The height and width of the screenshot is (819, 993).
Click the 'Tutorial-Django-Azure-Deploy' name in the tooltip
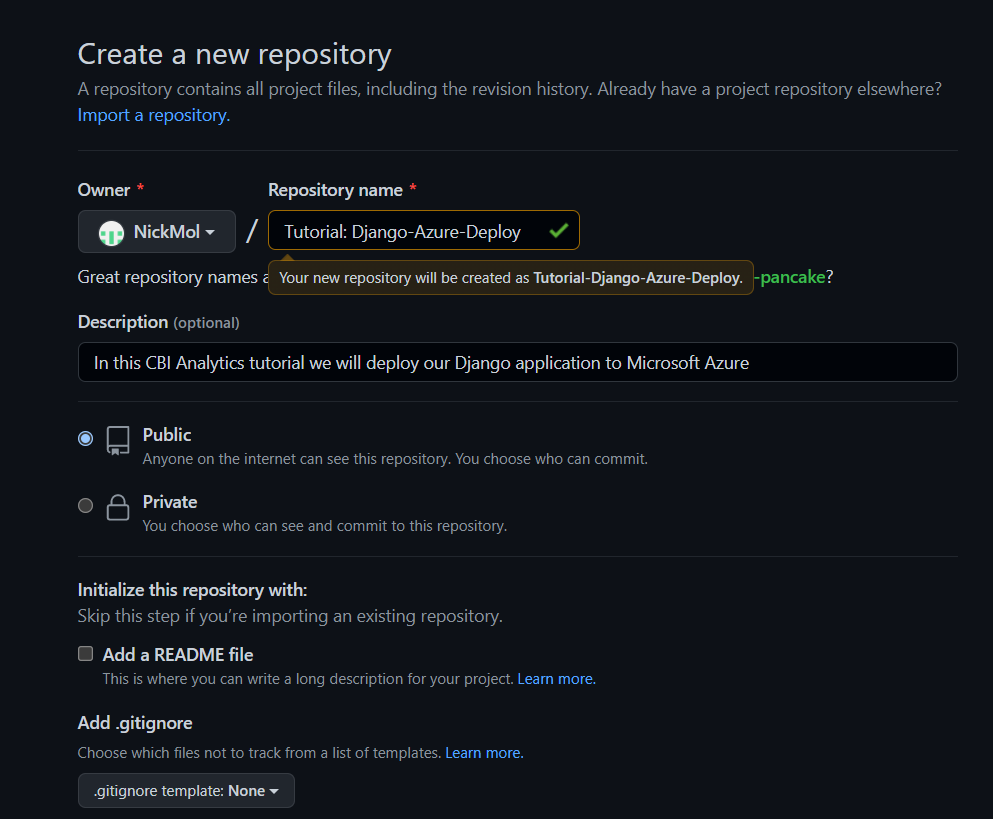point(636,278)
